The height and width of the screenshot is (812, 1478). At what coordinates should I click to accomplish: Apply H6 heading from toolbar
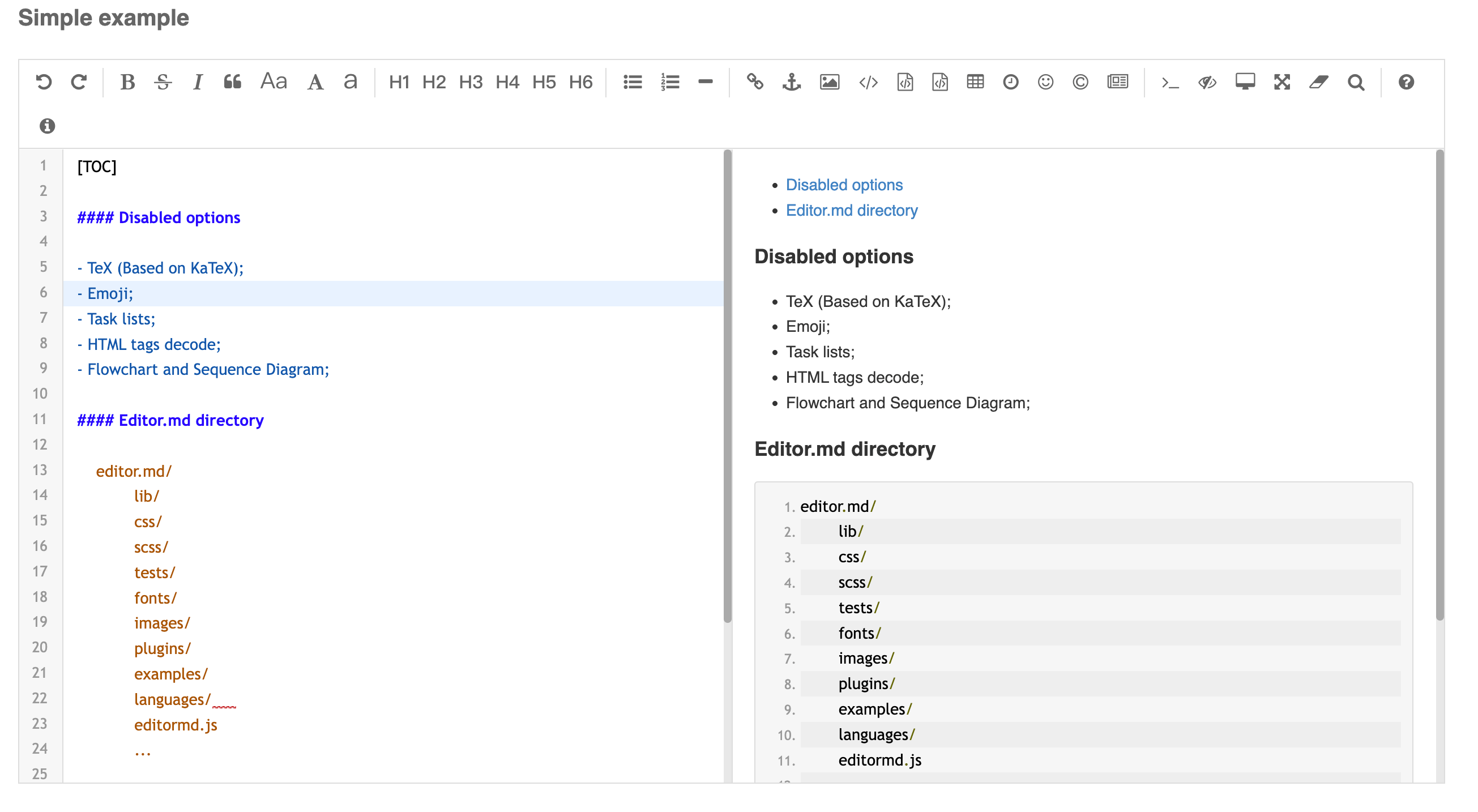(x=580, y=82)
